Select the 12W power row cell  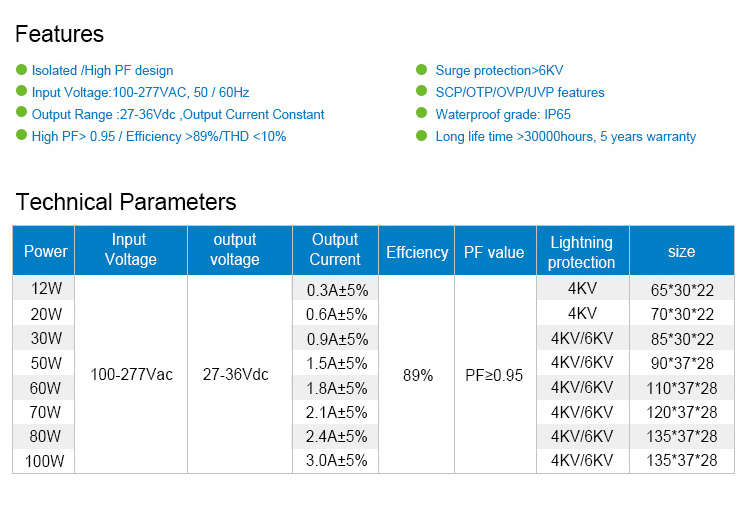click(45, 290)
